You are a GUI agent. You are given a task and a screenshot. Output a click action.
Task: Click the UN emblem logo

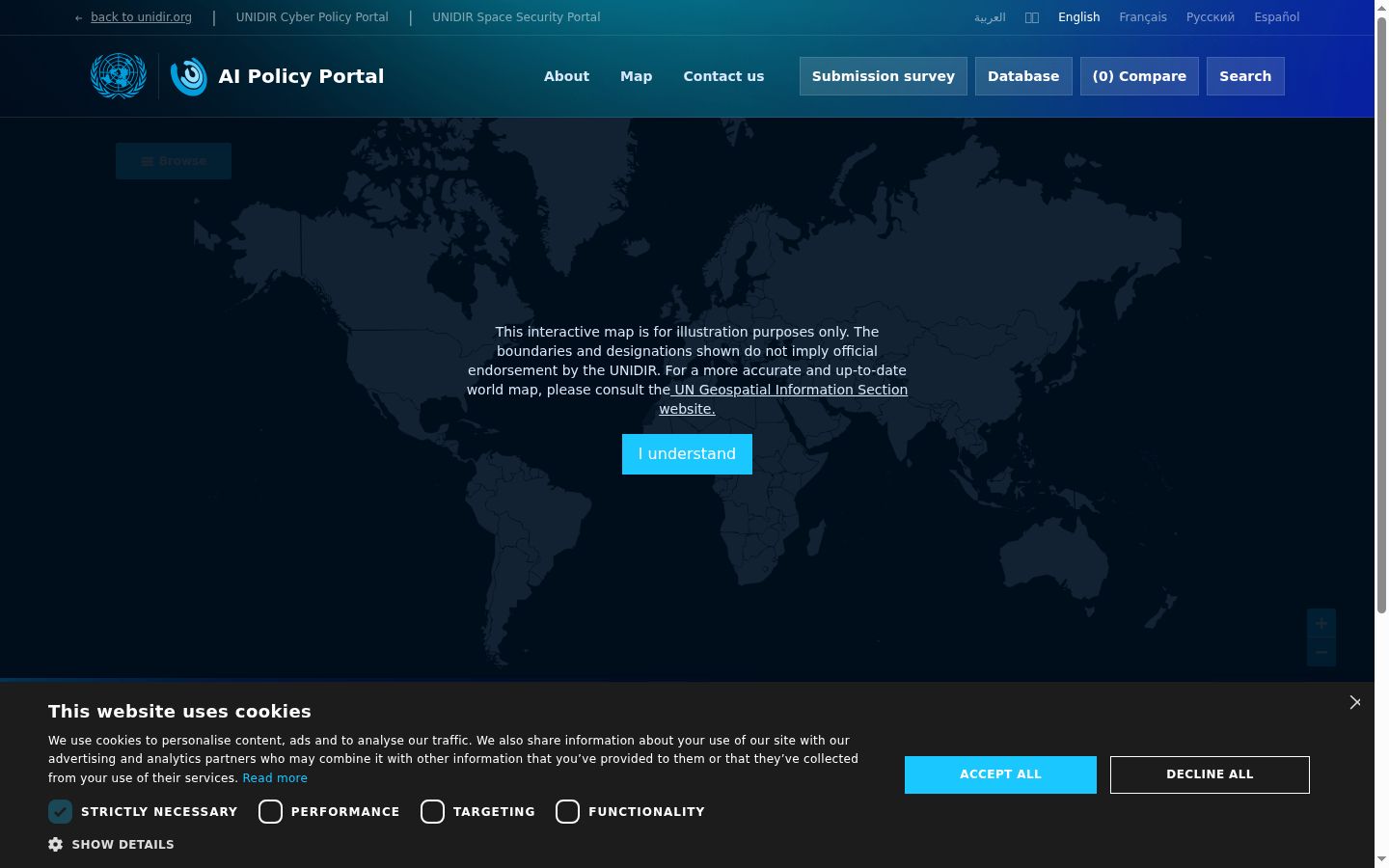pos(119,75)
